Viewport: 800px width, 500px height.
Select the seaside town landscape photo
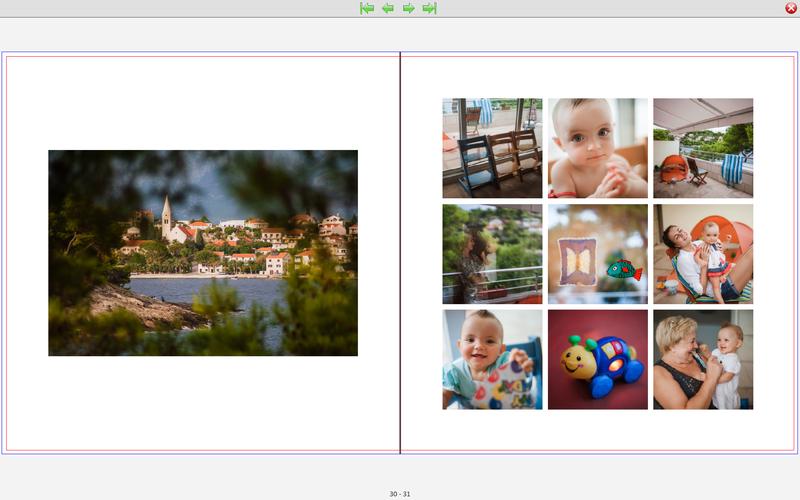[203, 253]
